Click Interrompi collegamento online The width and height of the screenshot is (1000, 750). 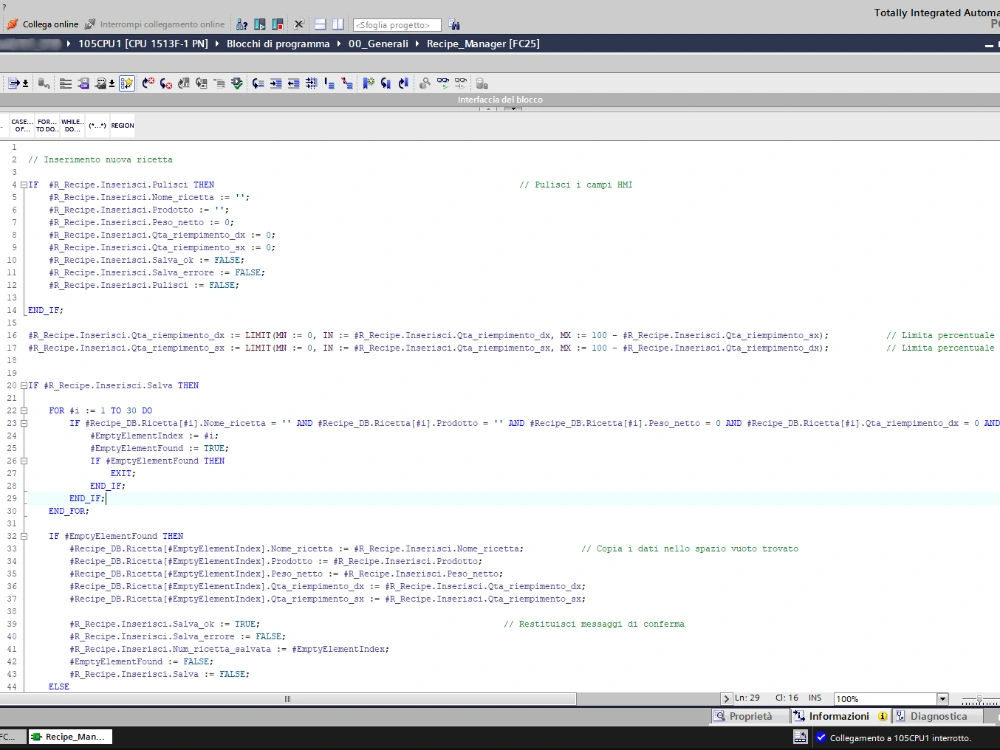click(154, 24)
